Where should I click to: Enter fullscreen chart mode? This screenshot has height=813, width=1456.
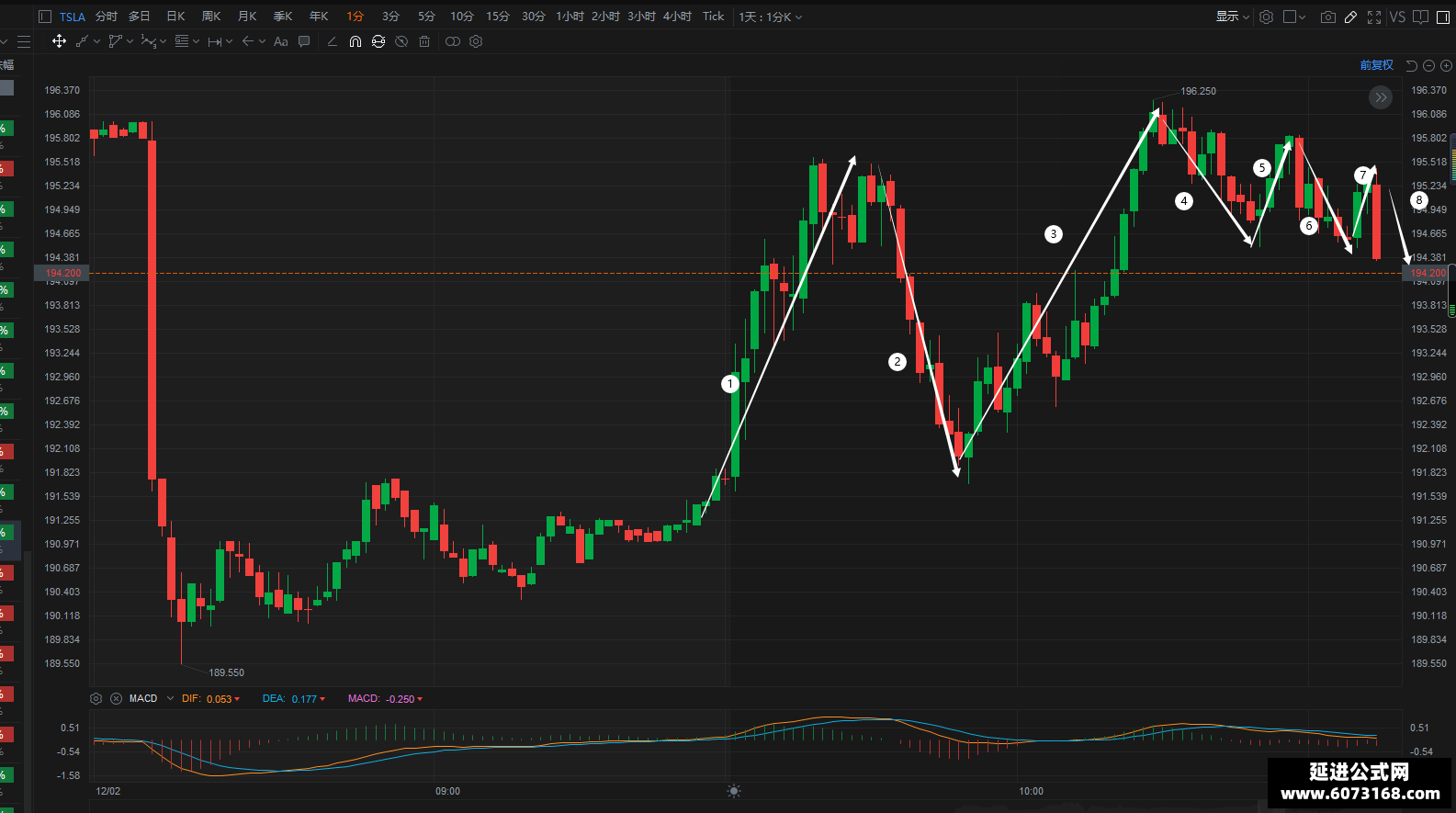[1374, 17]
